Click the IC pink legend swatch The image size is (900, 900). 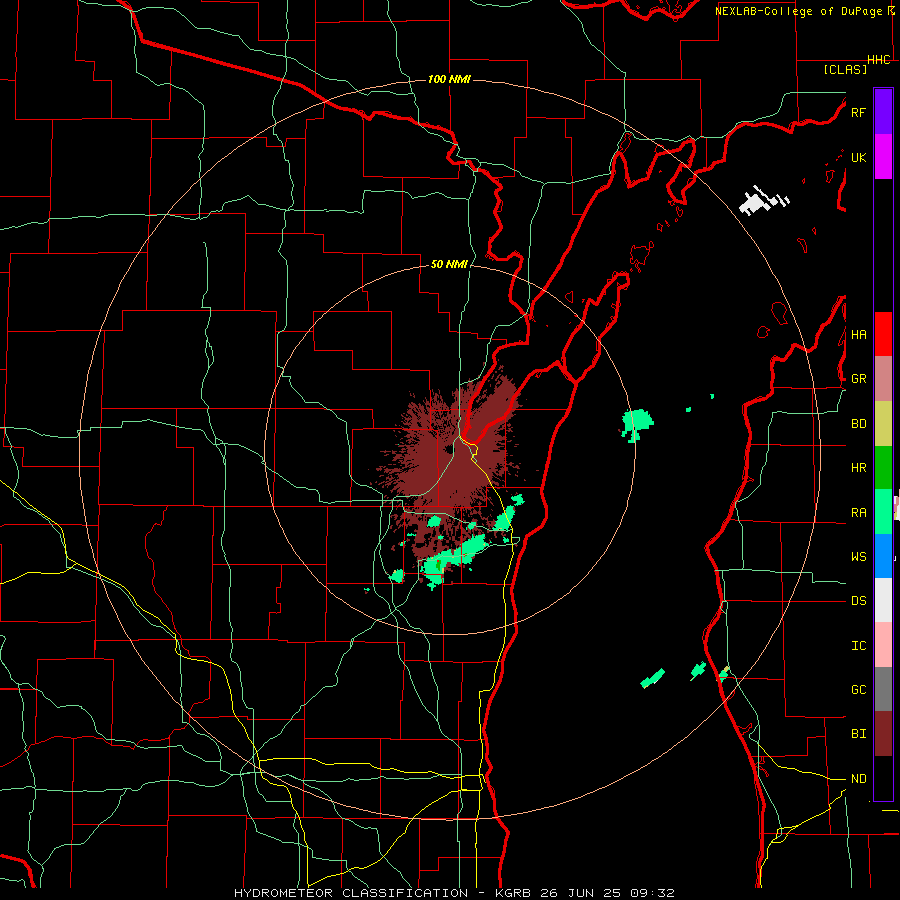[883, 645]
